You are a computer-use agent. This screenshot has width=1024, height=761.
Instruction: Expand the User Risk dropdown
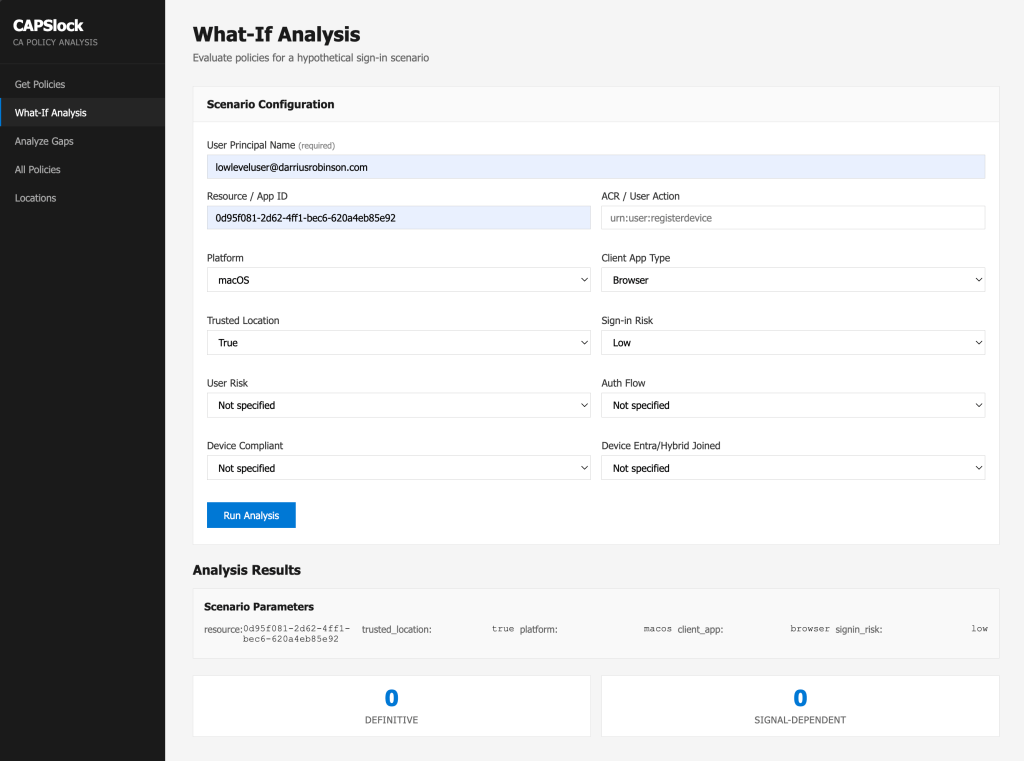(398, 405)
